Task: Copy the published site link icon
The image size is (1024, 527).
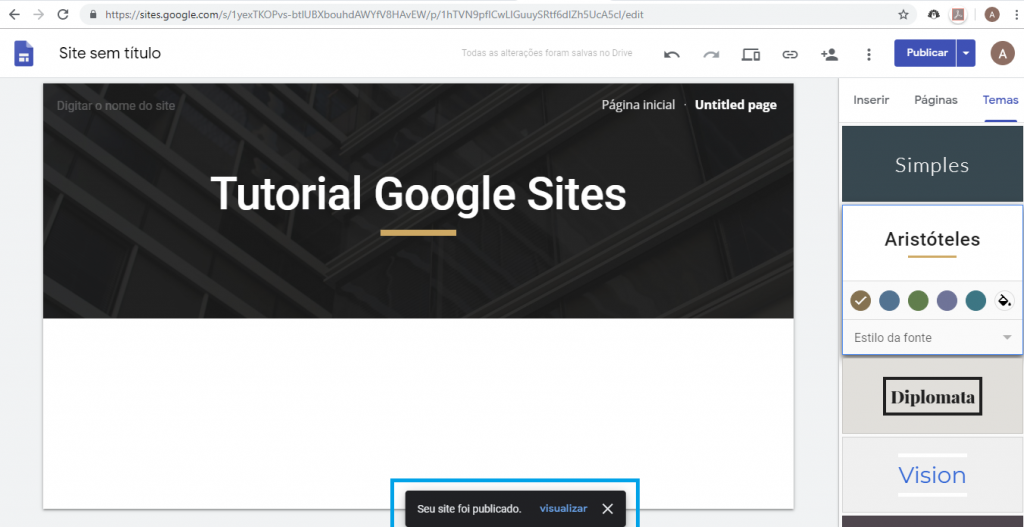Action: [790, 54]
